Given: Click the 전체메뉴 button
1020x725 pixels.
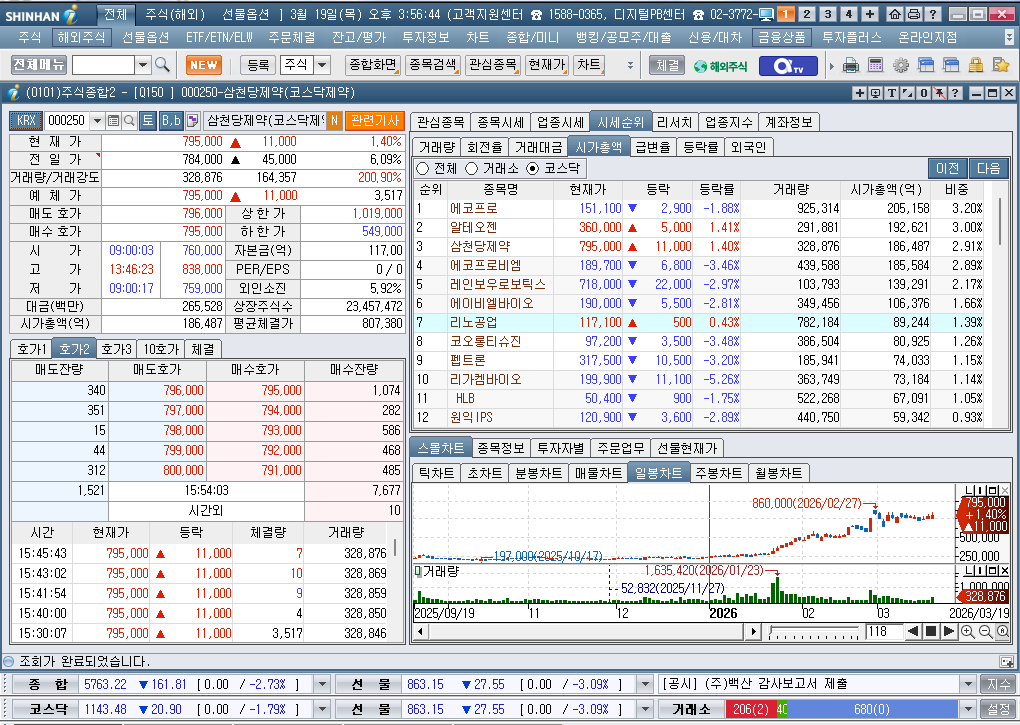Looking at the screenshot, I should tap(39, 65).
